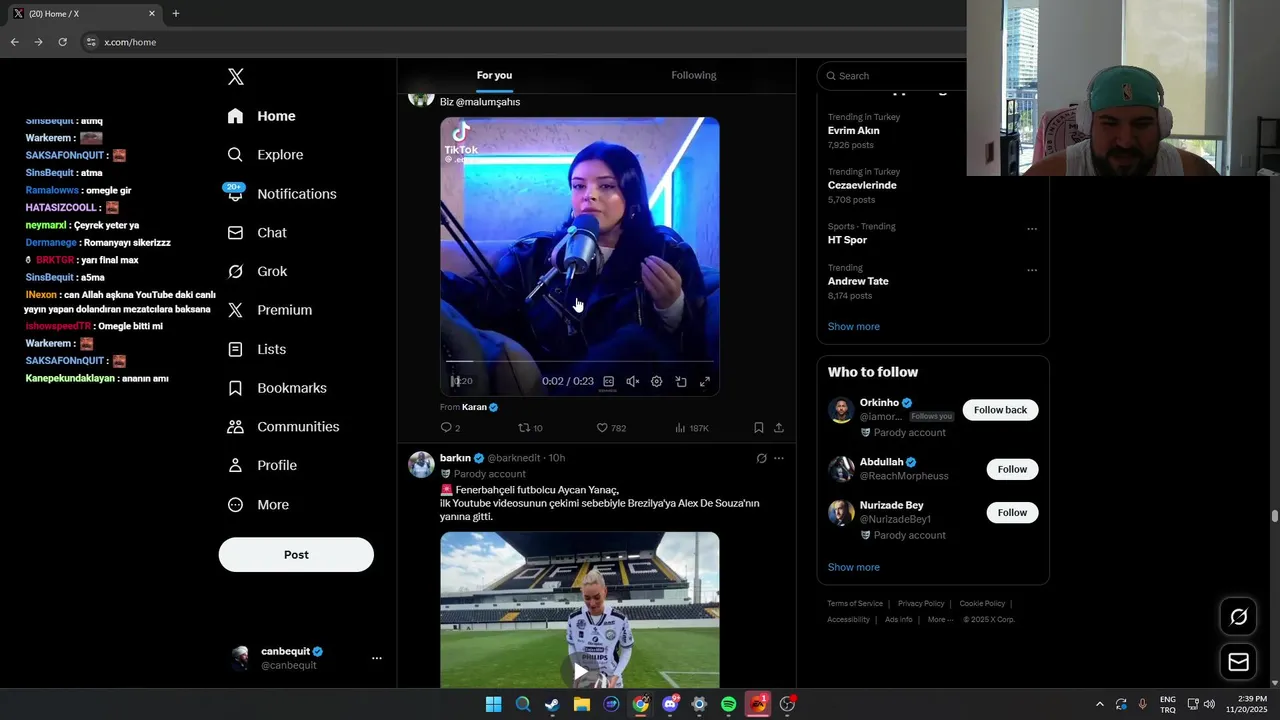
Task: Open options for Andrew Tate trend
Action: [x=1032, y=270]
